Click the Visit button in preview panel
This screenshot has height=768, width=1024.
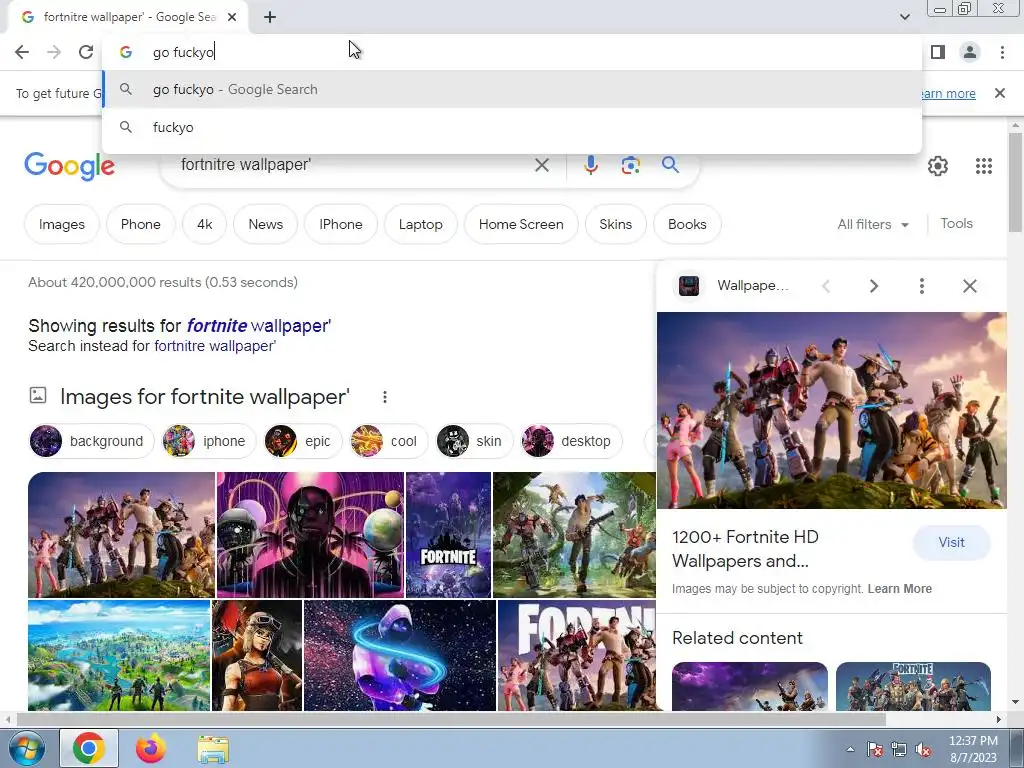pos(952,543)
